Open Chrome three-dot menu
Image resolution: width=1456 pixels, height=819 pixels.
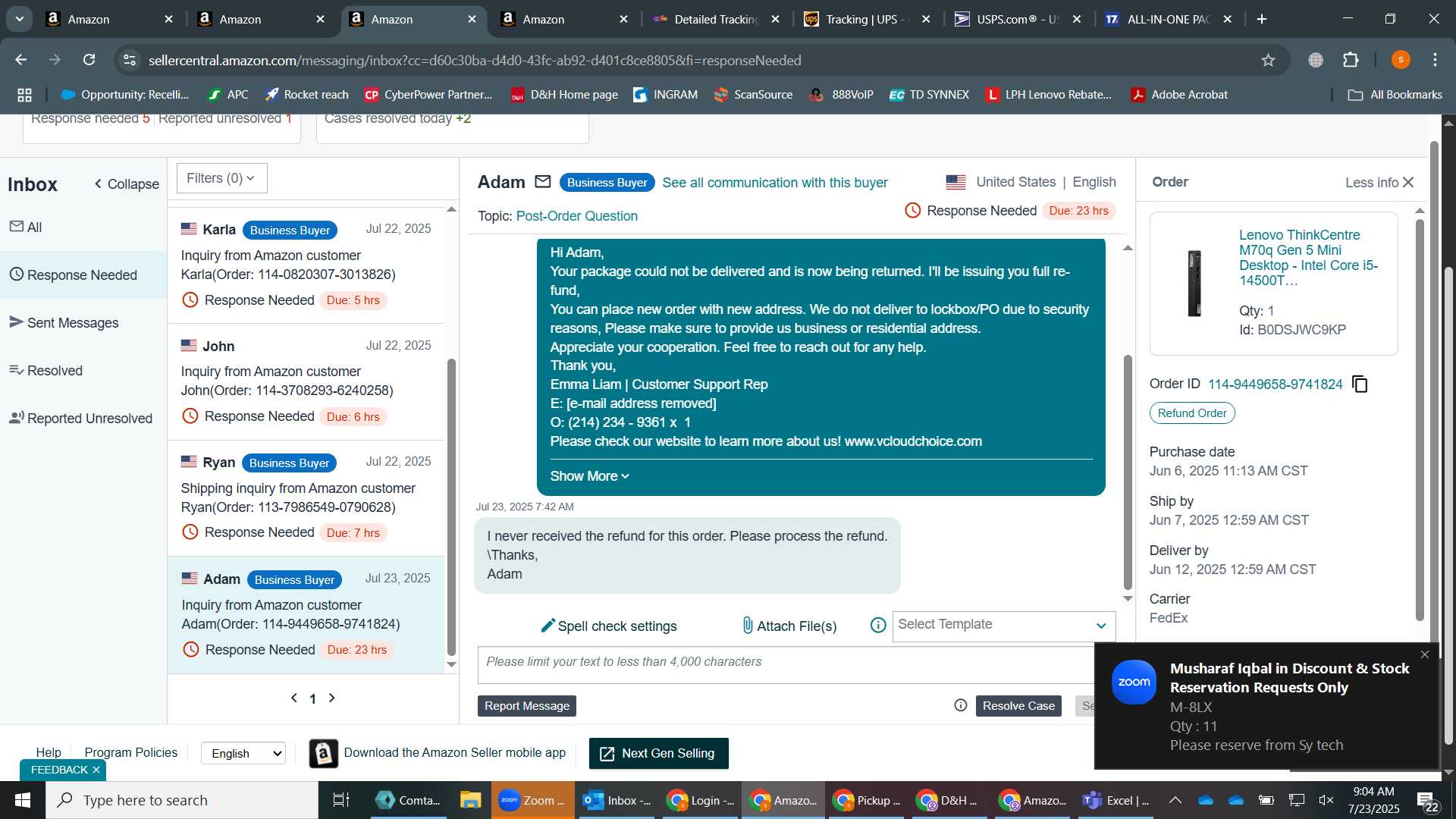tap(1436, 60)
